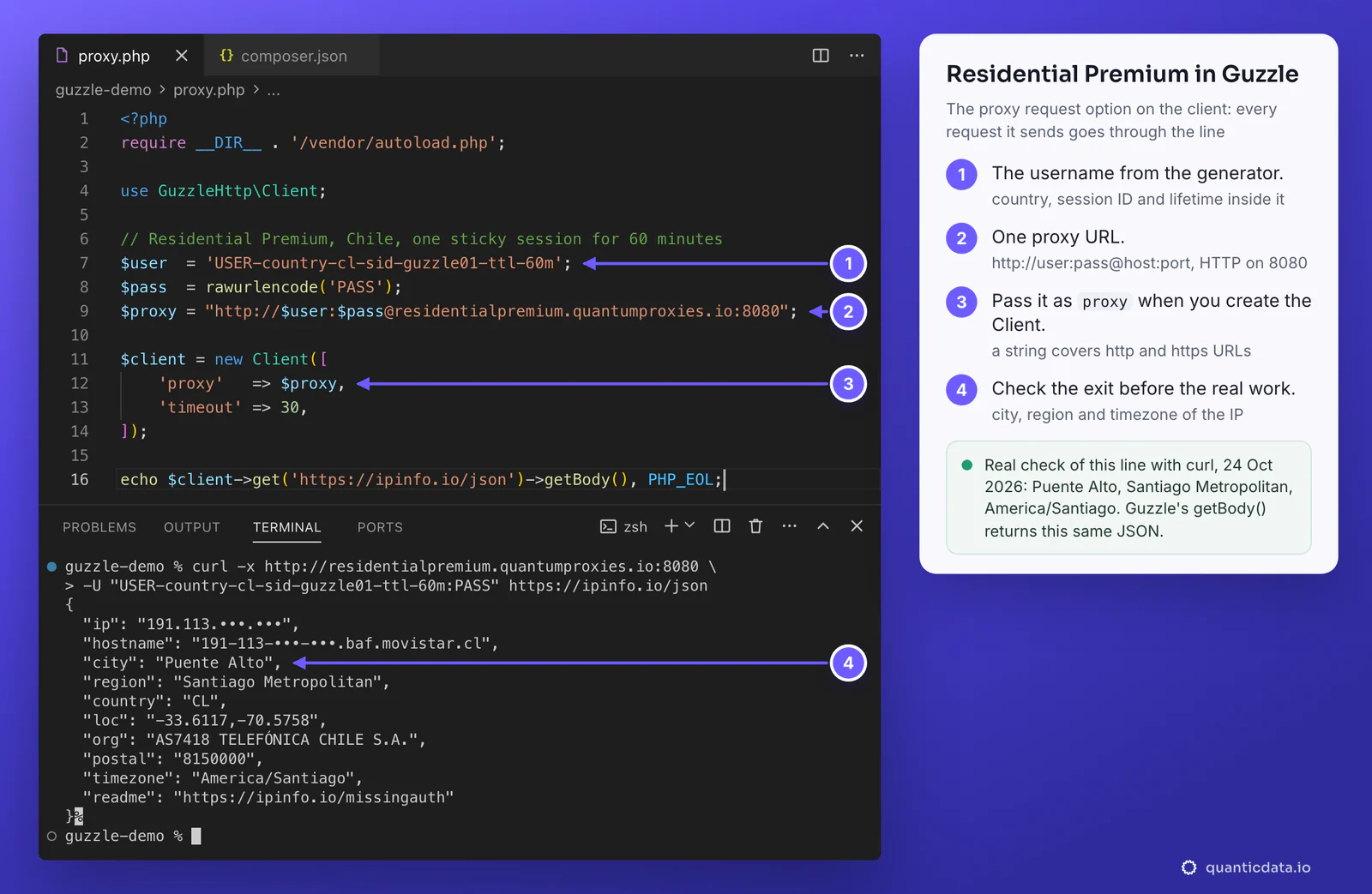
Task: Click the $user variable on line 7
Action: point(144,263)
